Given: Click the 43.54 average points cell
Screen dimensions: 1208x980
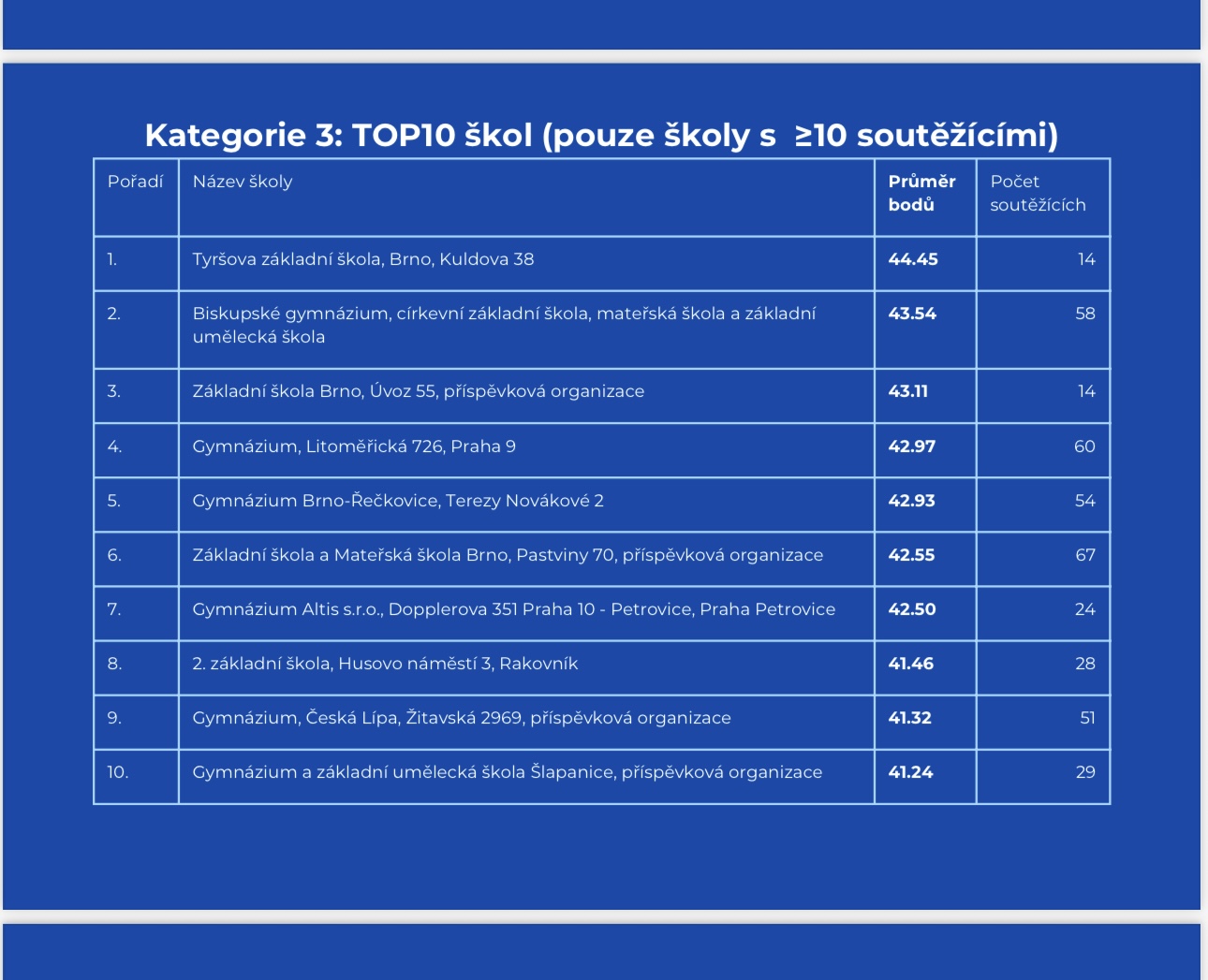Looking at the screenshot, I should [x=912, y=314].
